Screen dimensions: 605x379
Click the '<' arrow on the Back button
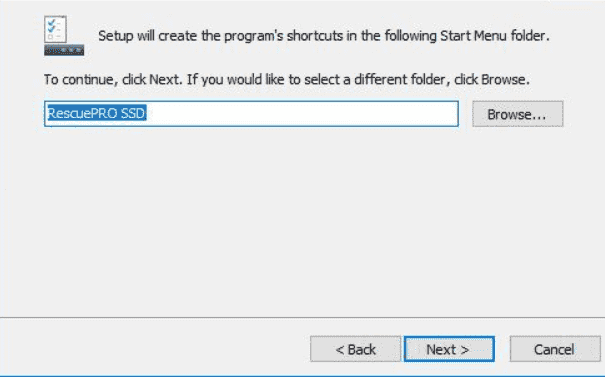[x=340, y=350]
